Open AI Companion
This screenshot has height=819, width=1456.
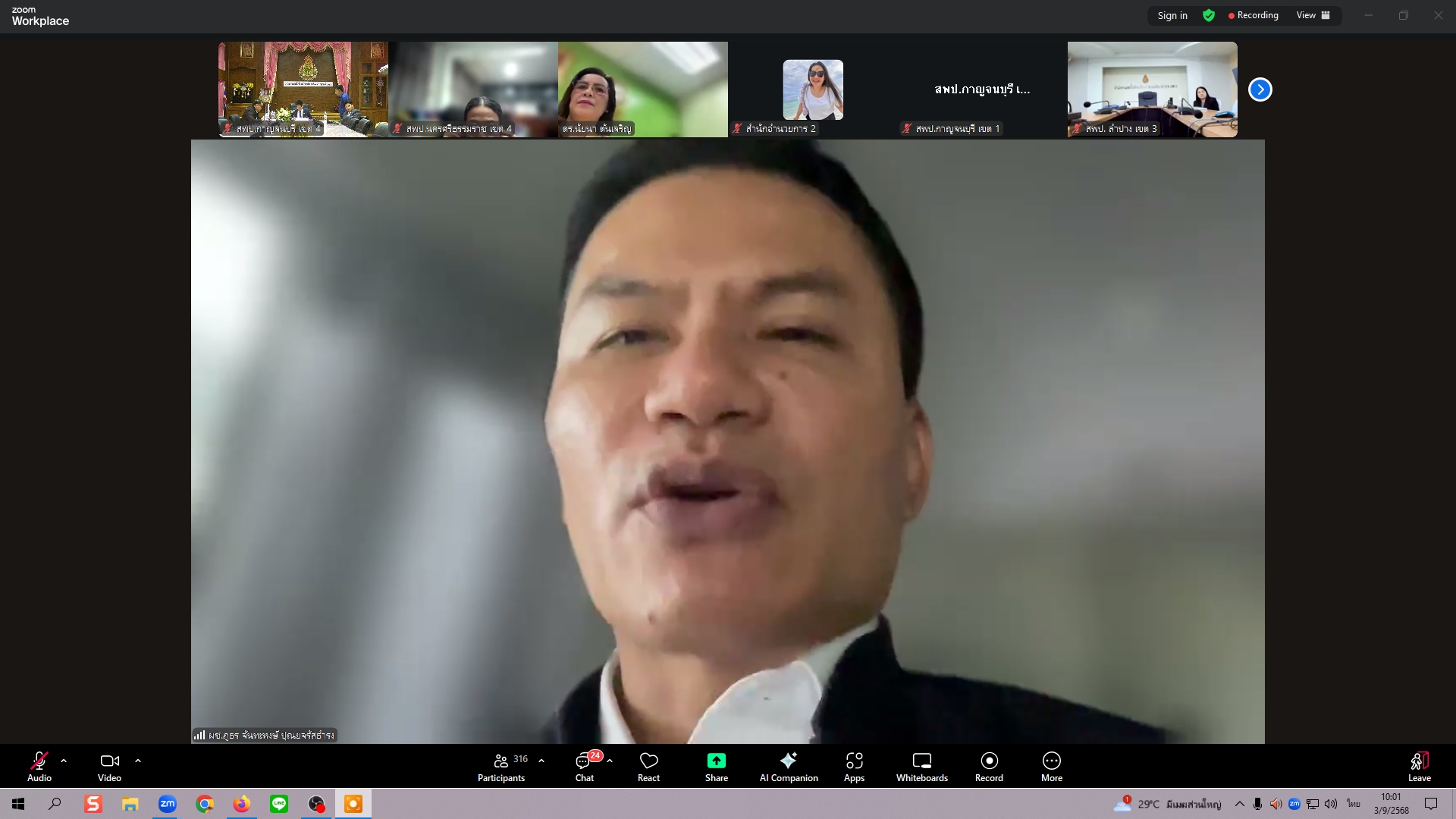click(x=789, y=764)
